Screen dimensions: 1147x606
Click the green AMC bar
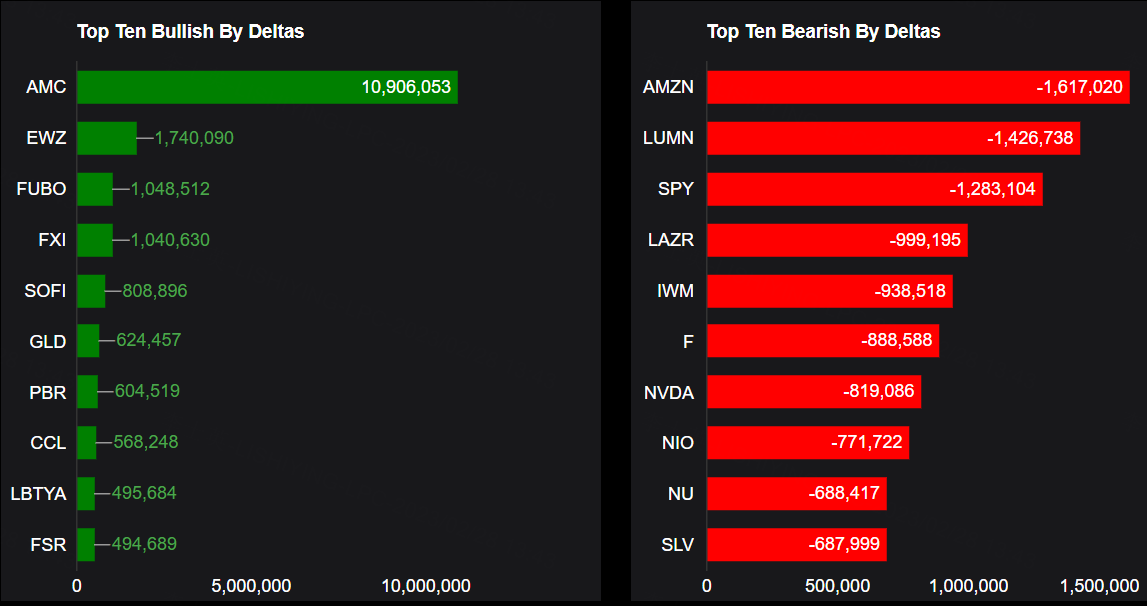point(267,87)
